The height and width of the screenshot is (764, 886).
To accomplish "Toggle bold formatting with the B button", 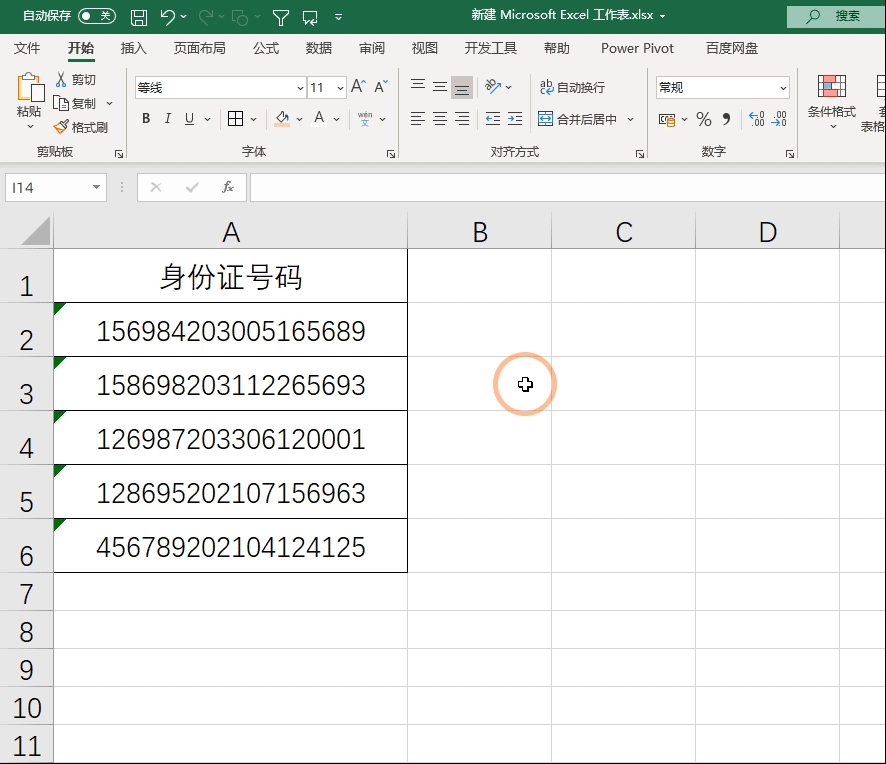I will click(x=146, y=119).
